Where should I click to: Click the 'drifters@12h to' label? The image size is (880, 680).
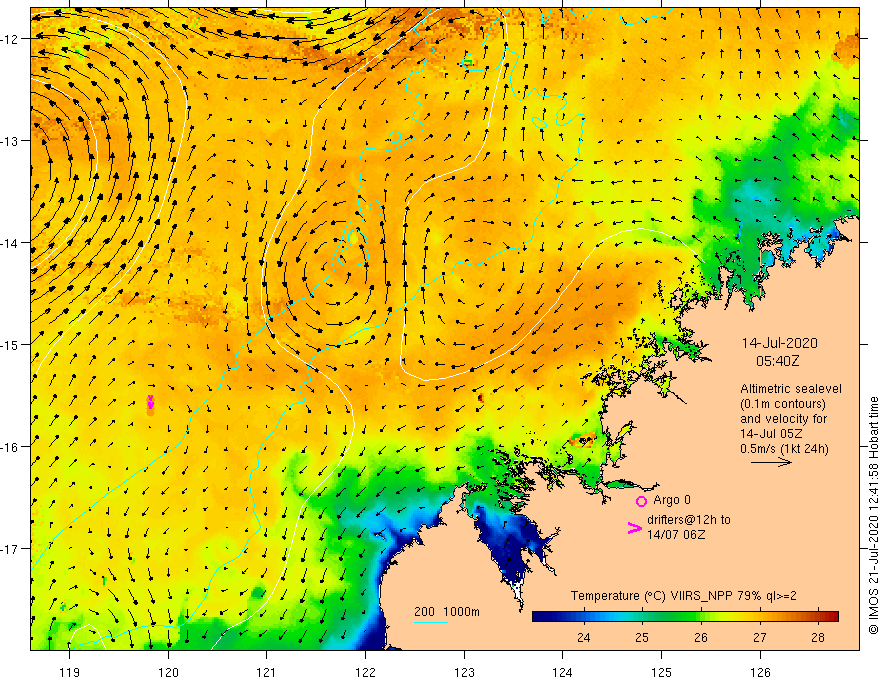click(689, 520)
